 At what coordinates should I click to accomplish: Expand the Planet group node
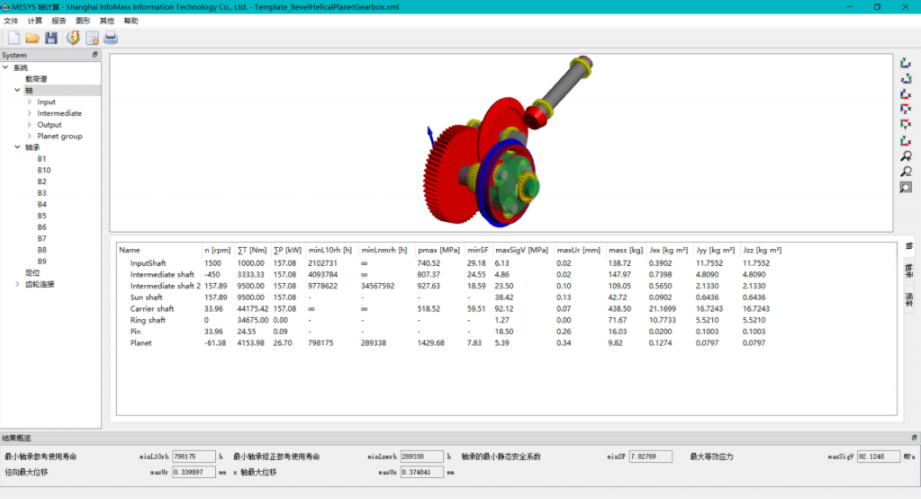point(29,136)
